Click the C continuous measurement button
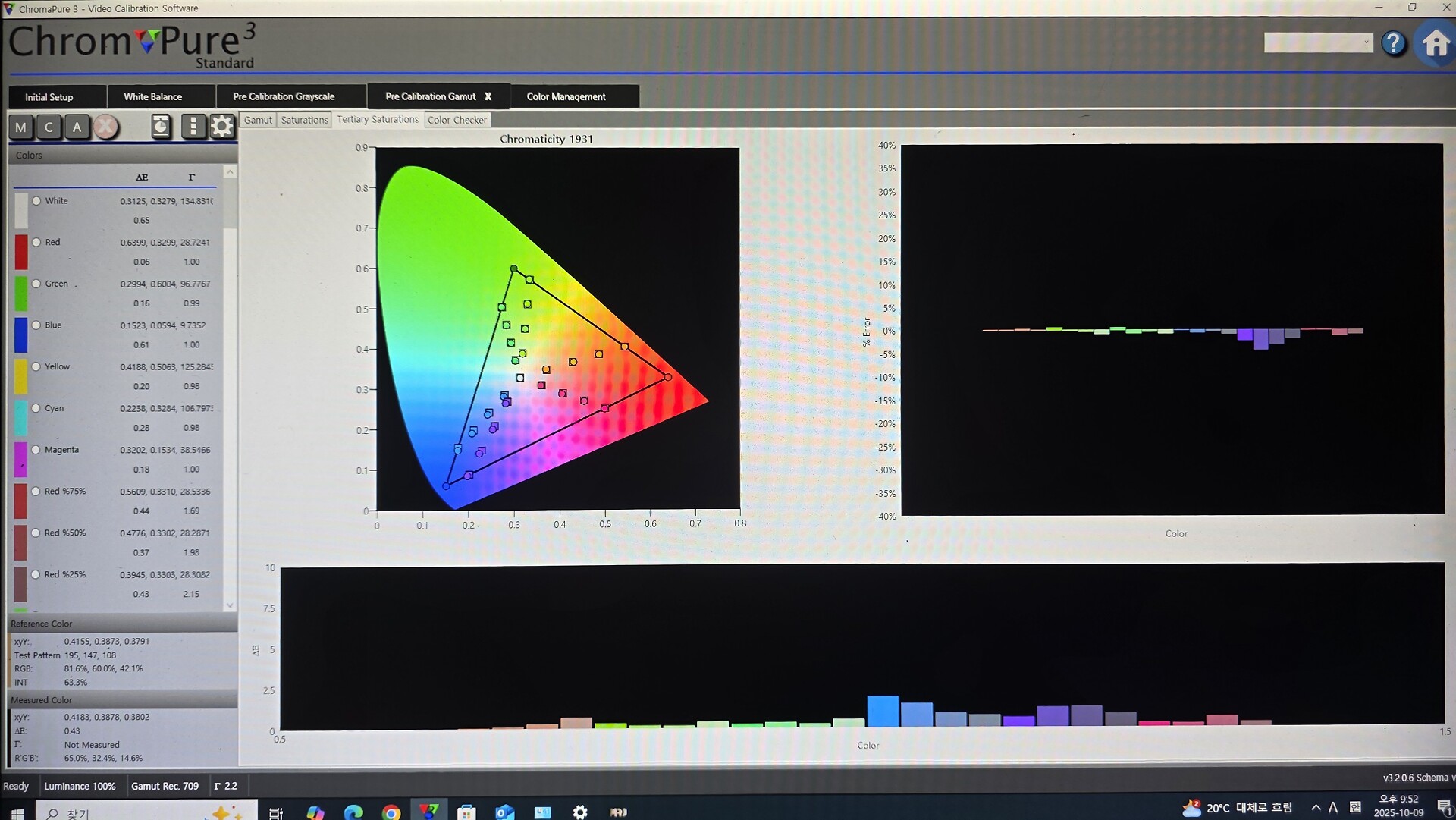 [49, 127]
